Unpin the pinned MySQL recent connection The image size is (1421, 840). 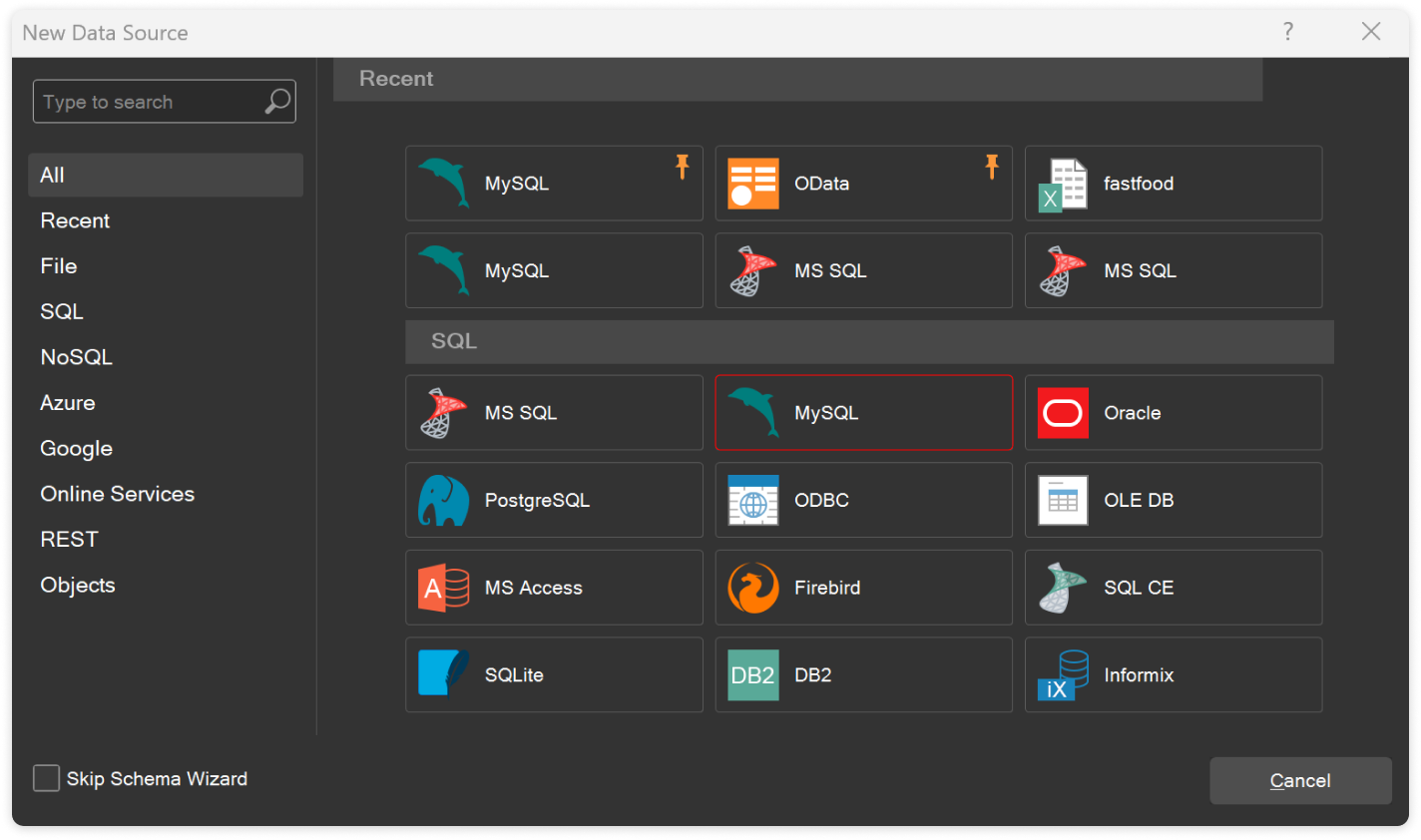[683, 167]
